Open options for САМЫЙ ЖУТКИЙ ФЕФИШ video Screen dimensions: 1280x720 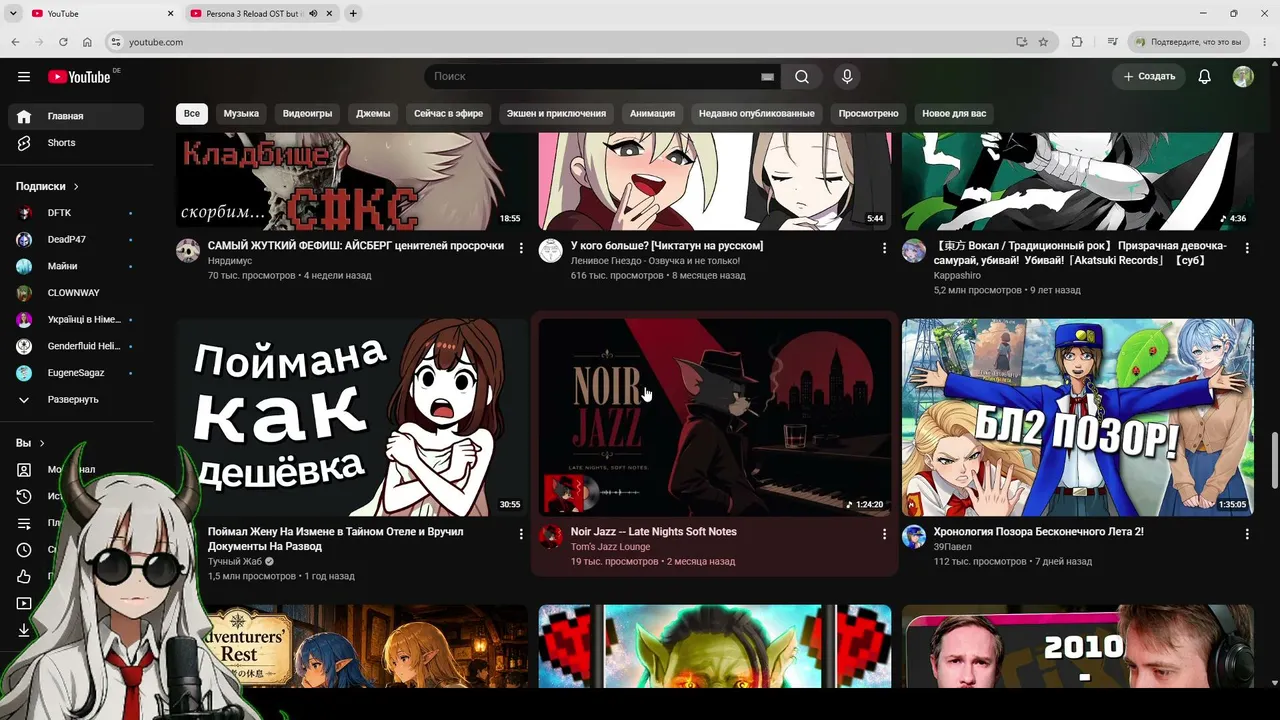tap(521, 248)
